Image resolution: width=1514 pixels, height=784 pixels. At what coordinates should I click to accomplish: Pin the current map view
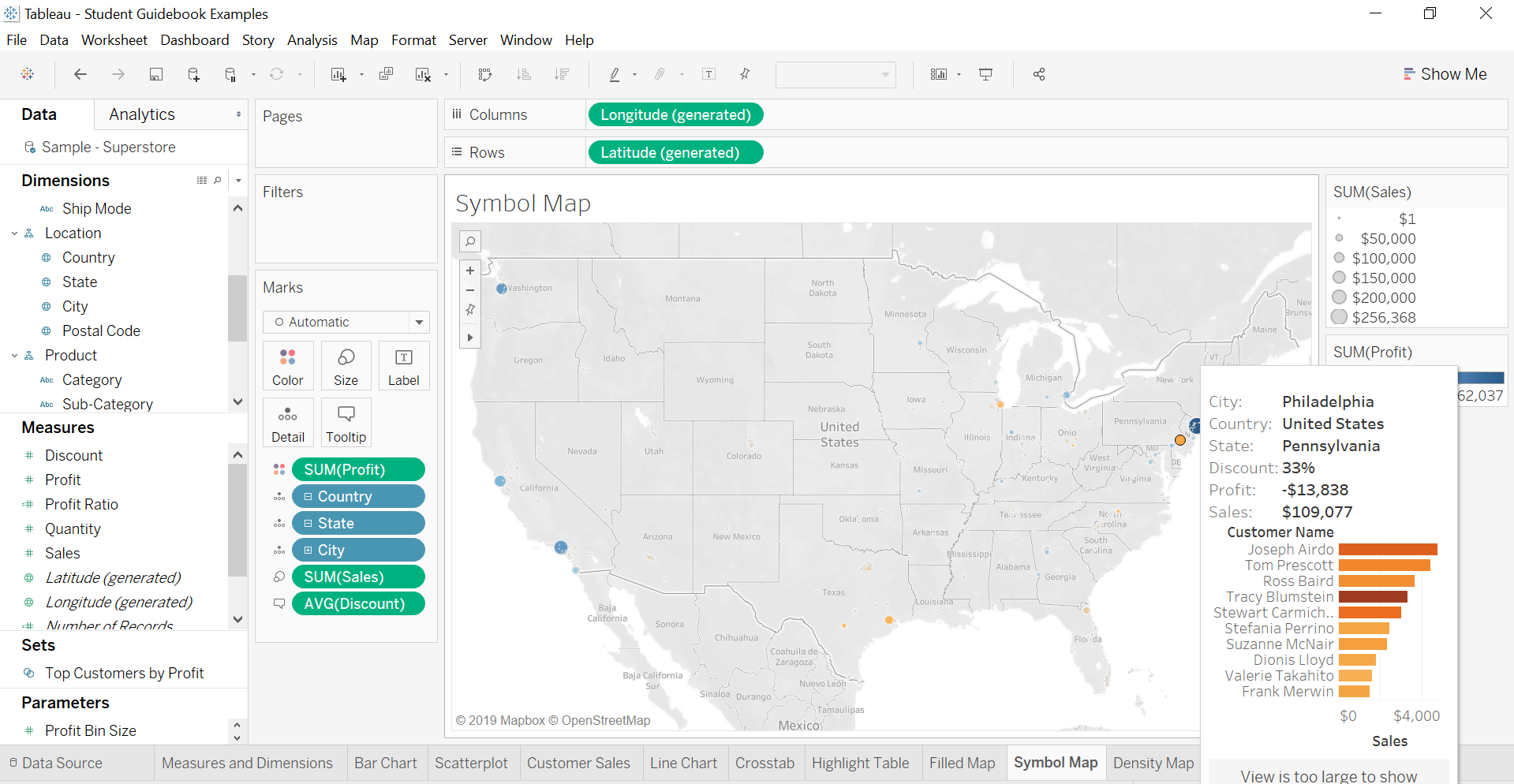pyautogui.click(x=469, y=310)
